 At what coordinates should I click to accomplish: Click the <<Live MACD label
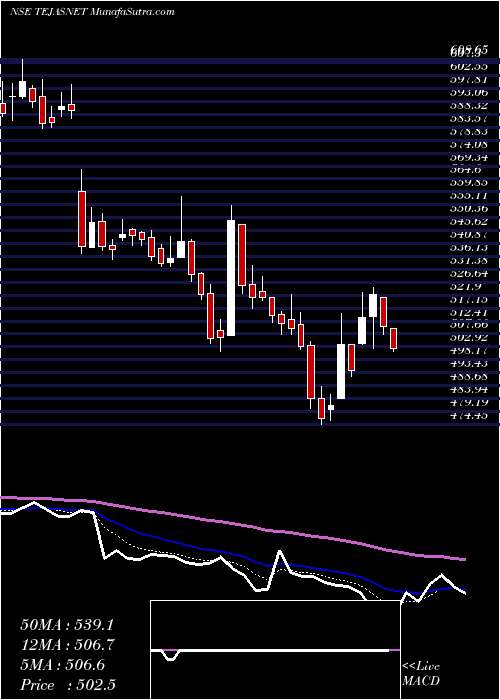click(421, 674)
